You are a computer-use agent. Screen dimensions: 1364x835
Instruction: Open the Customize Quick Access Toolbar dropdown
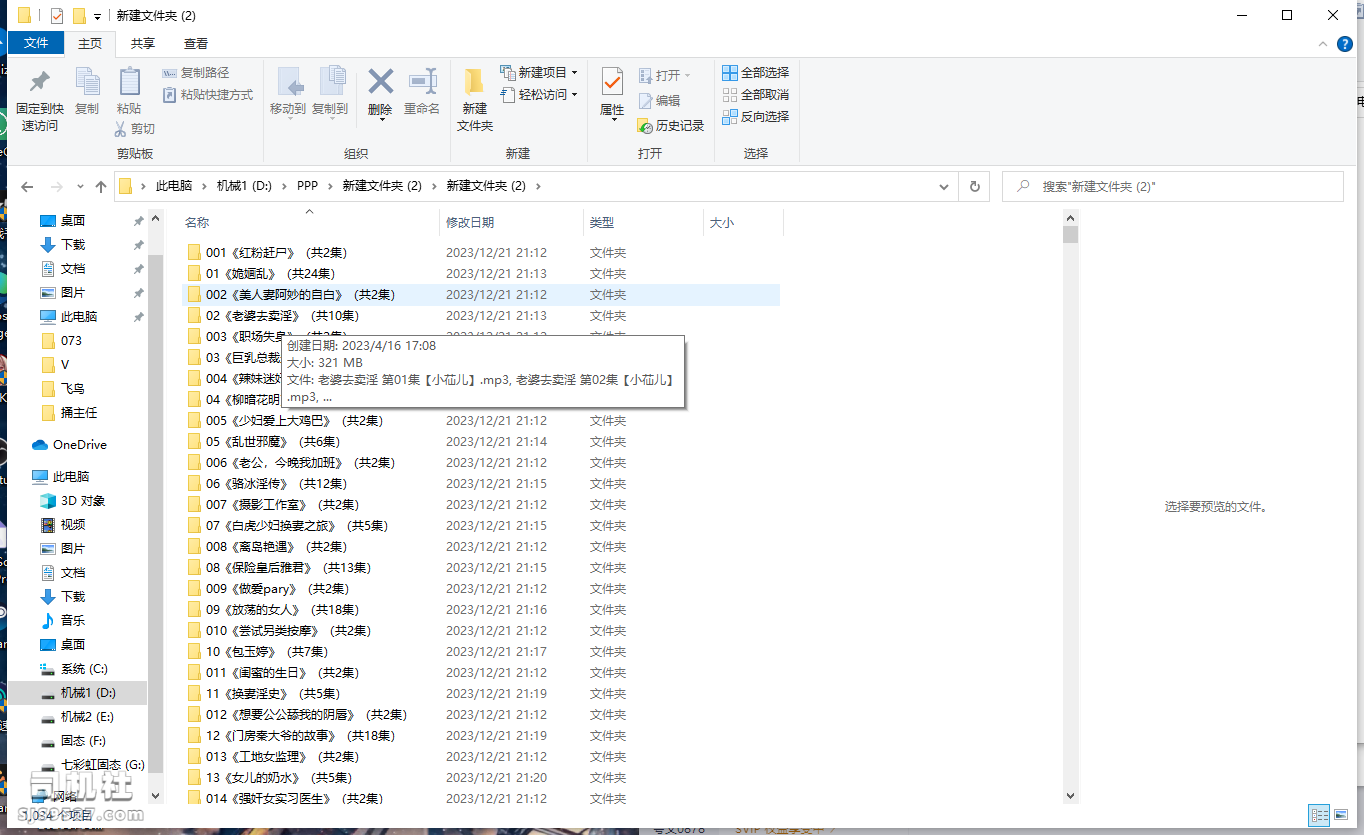point(97,16)
